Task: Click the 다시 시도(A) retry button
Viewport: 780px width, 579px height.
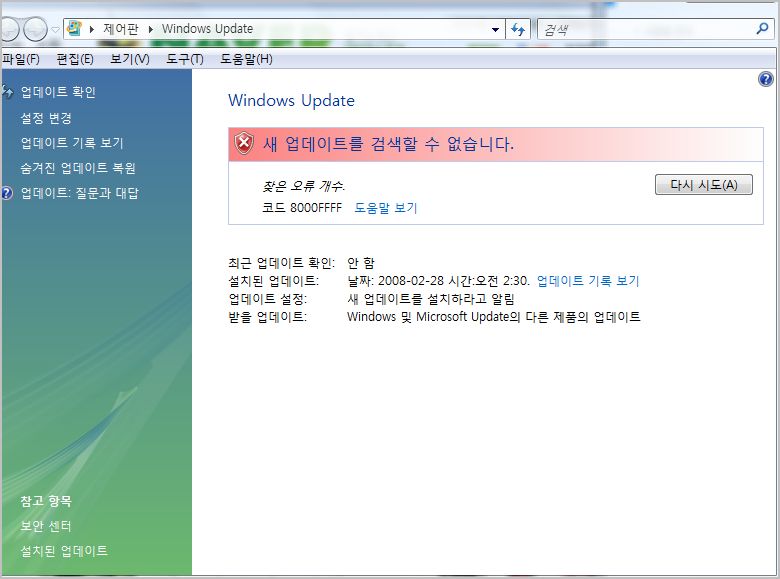Action: coord(703,185)
